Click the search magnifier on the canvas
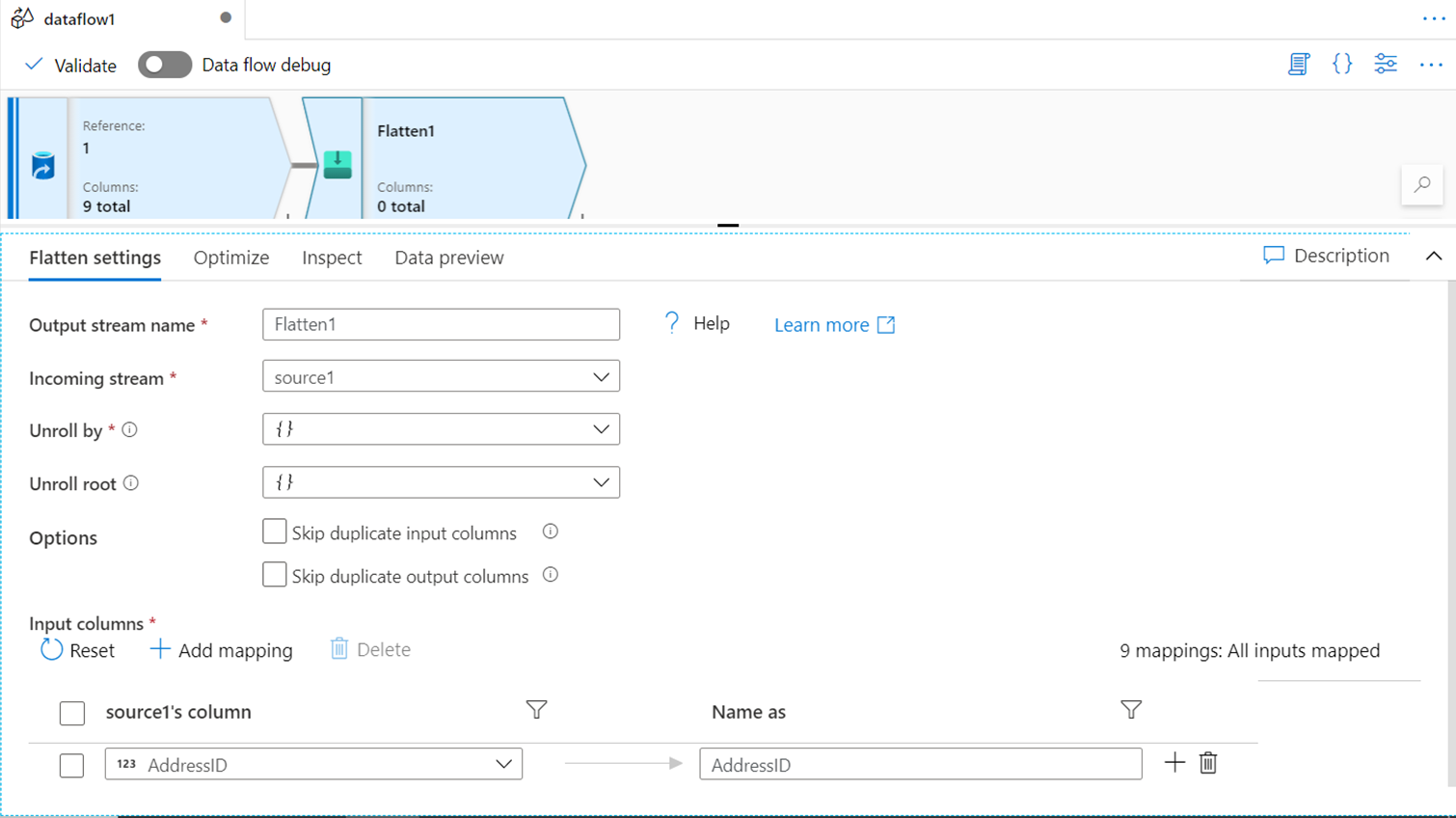 [1422, 184]
